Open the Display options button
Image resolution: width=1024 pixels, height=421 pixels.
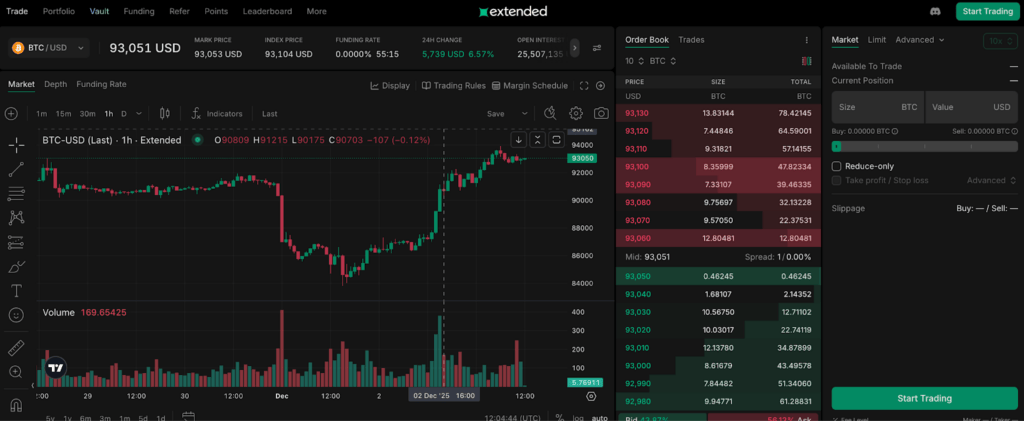point(390,86)
